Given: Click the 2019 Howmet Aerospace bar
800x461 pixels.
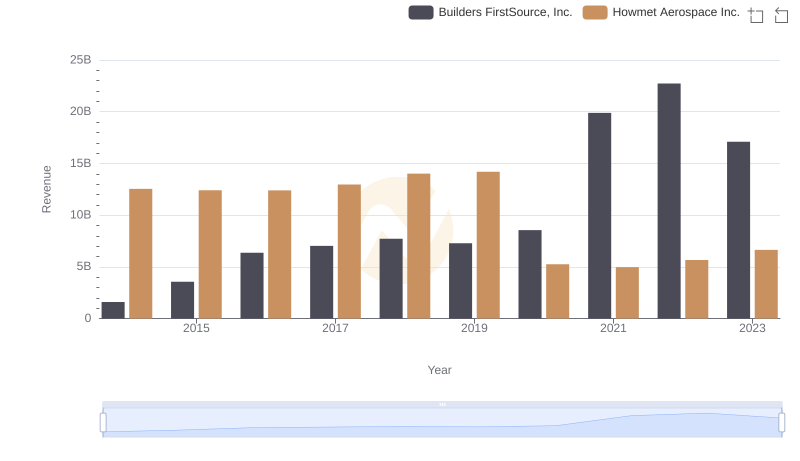Looking at the screenshot, I should (488, 245).
